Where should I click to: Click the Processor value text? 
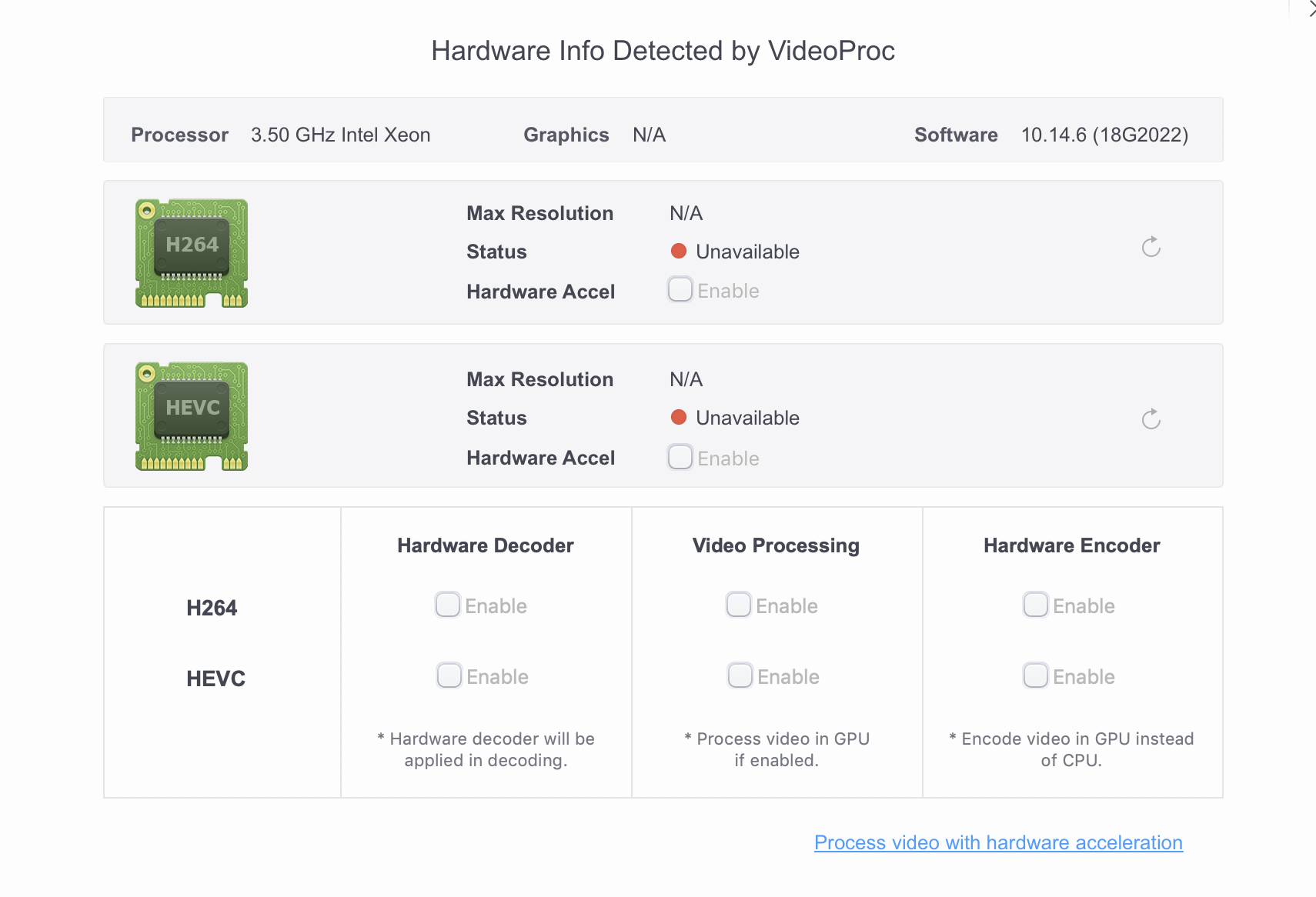(x=340, y=135)
